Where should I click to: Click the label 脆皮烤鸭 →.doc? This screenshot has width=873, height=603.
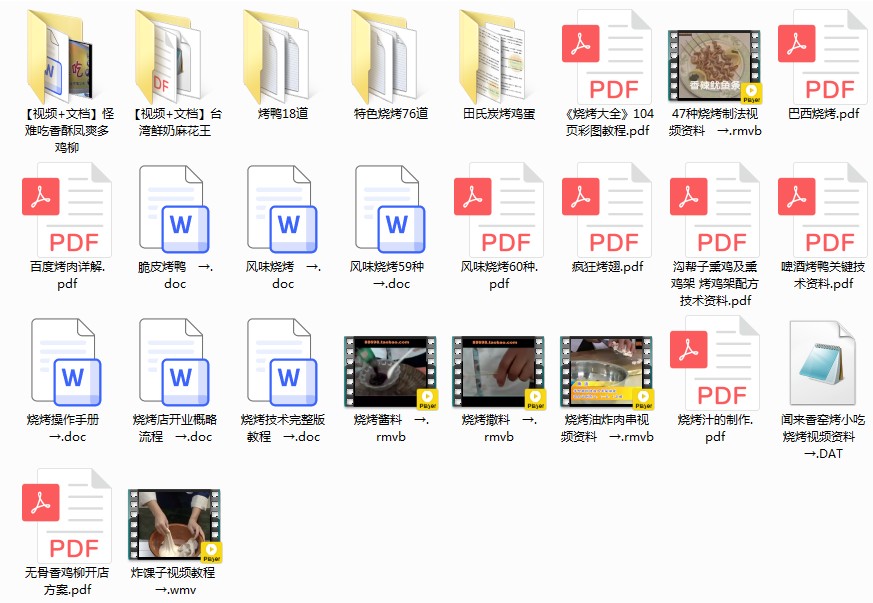[x=175, y=275]
